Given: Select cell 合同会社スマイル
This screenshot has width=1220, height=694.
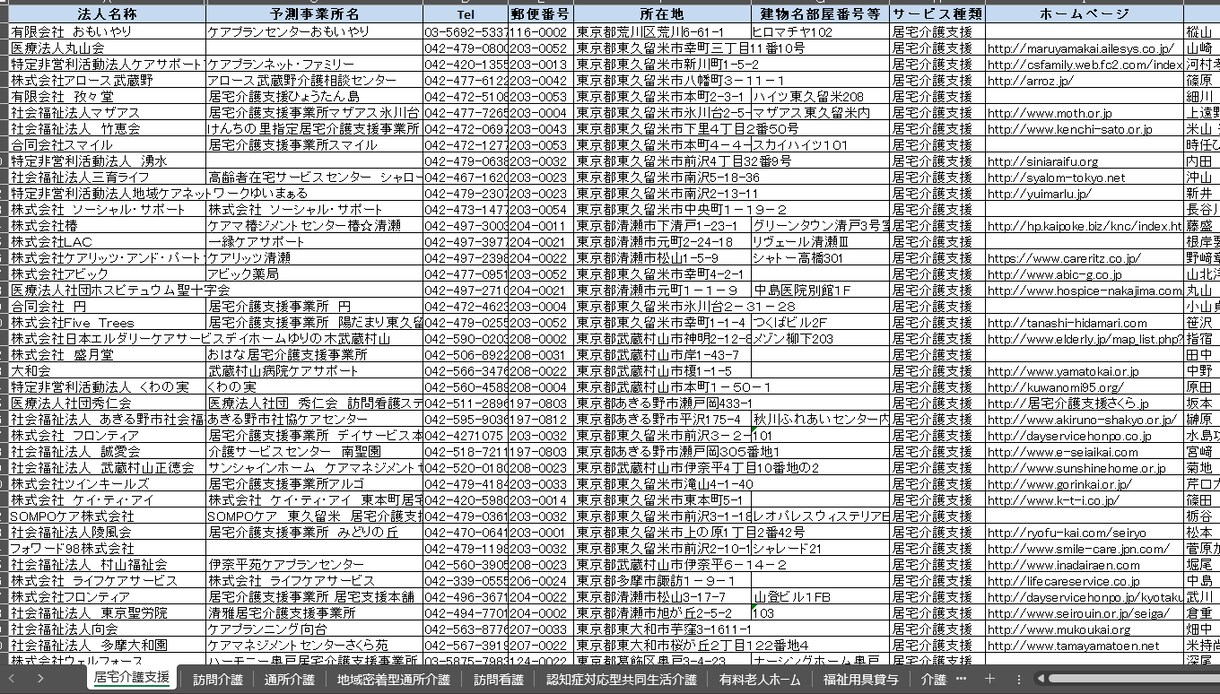Looking at the screenshot, I should [x=108, y=145].
